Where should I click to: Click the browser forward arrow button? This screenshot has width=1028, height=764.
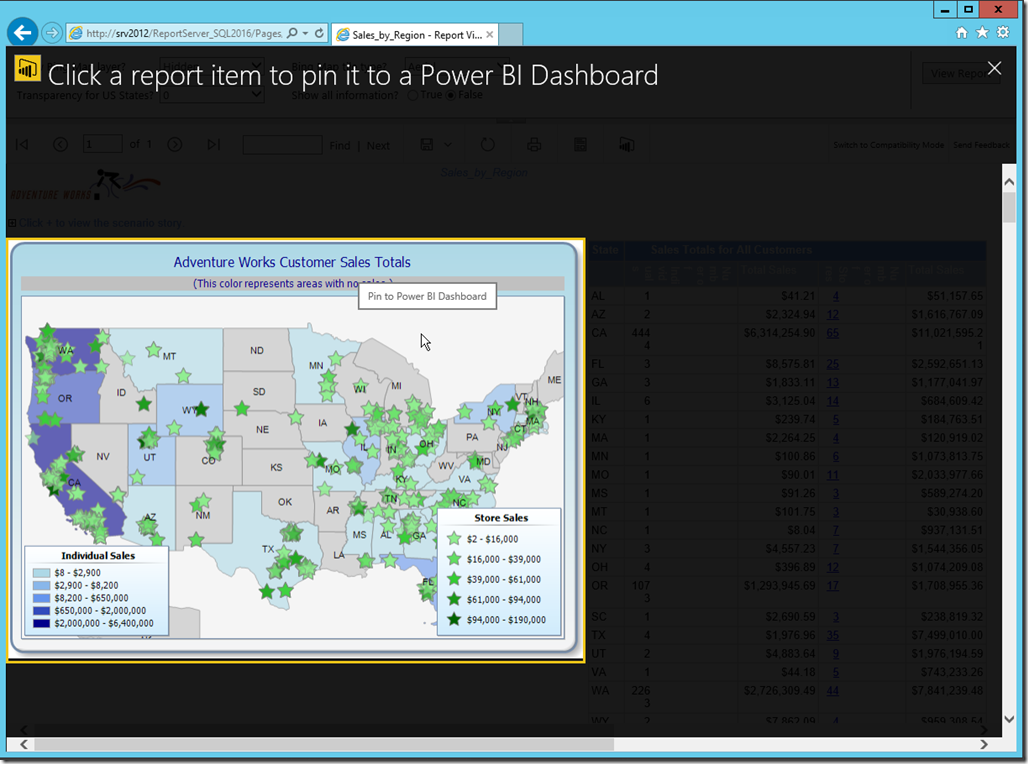[52, 32]
